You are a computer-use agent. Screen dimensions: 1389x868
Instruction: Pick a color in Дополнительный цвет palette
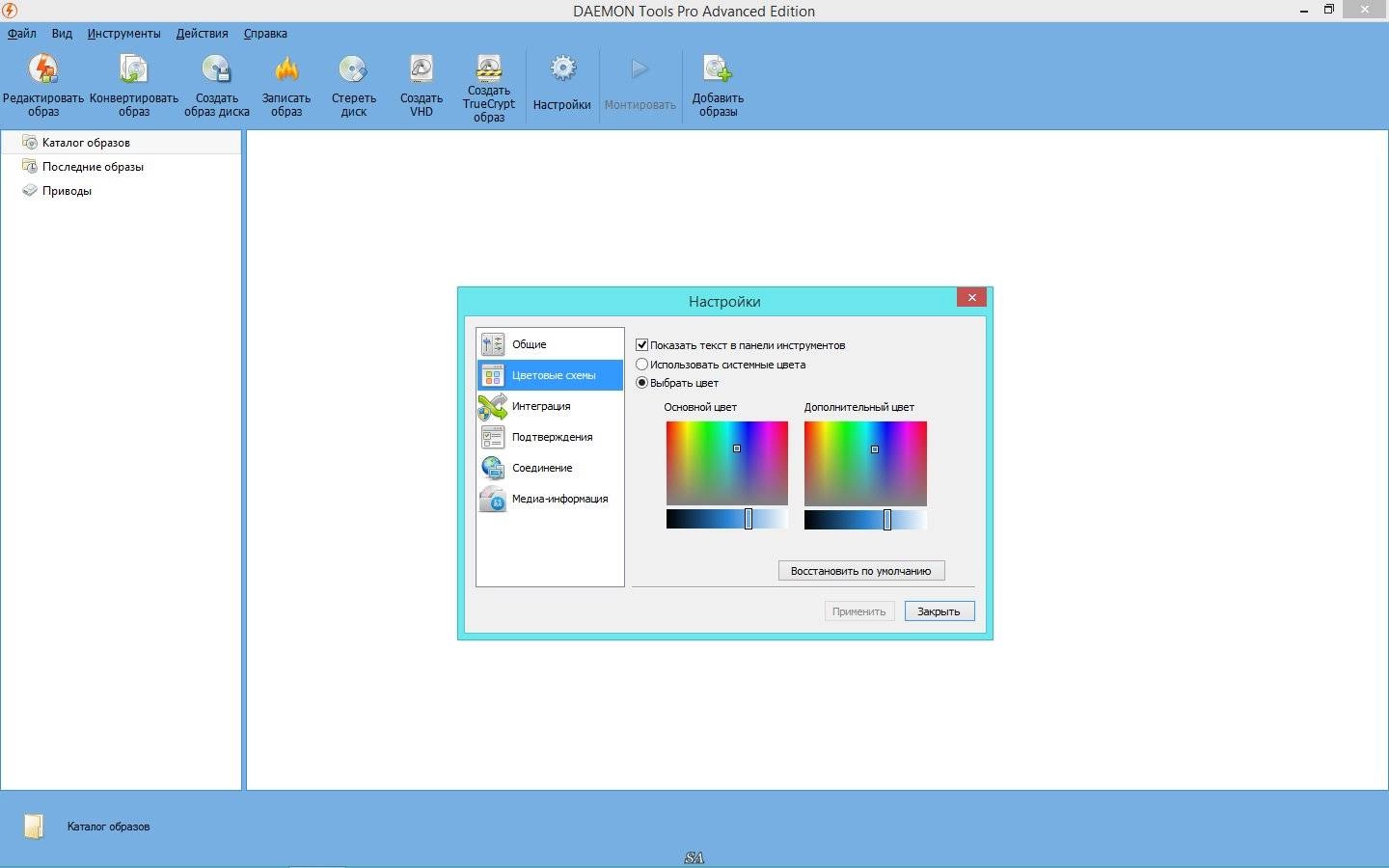(865, 463)
